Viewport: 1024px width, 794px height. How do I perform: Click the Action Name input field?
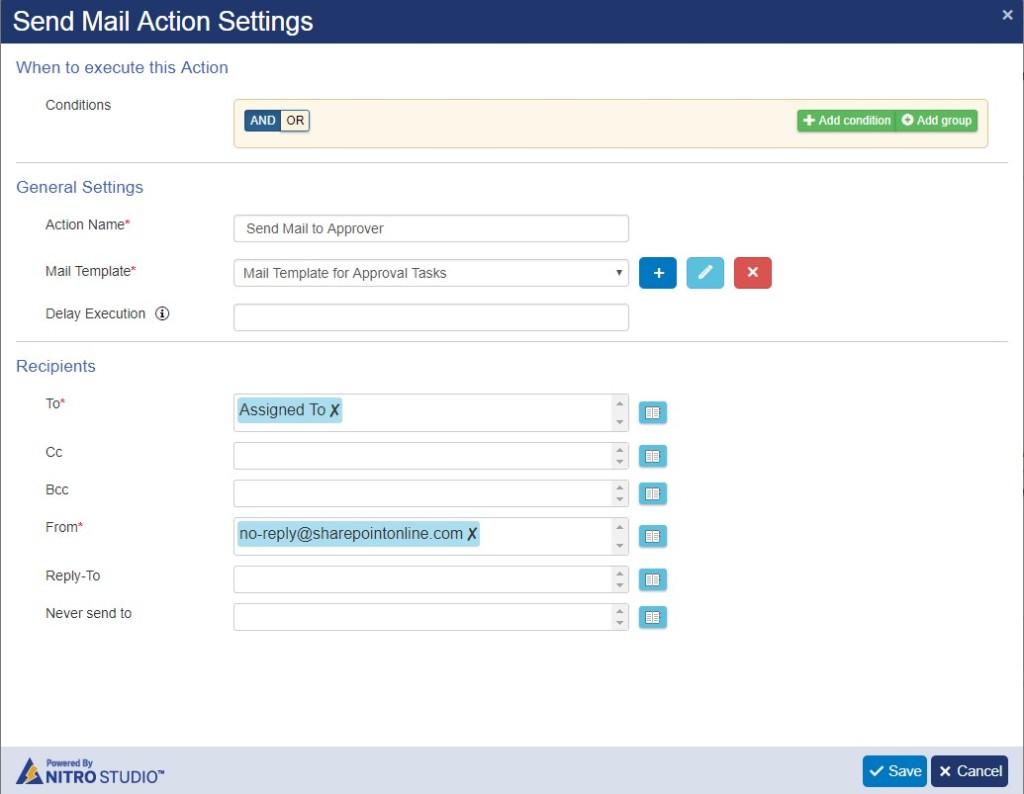tap(430, 228)
